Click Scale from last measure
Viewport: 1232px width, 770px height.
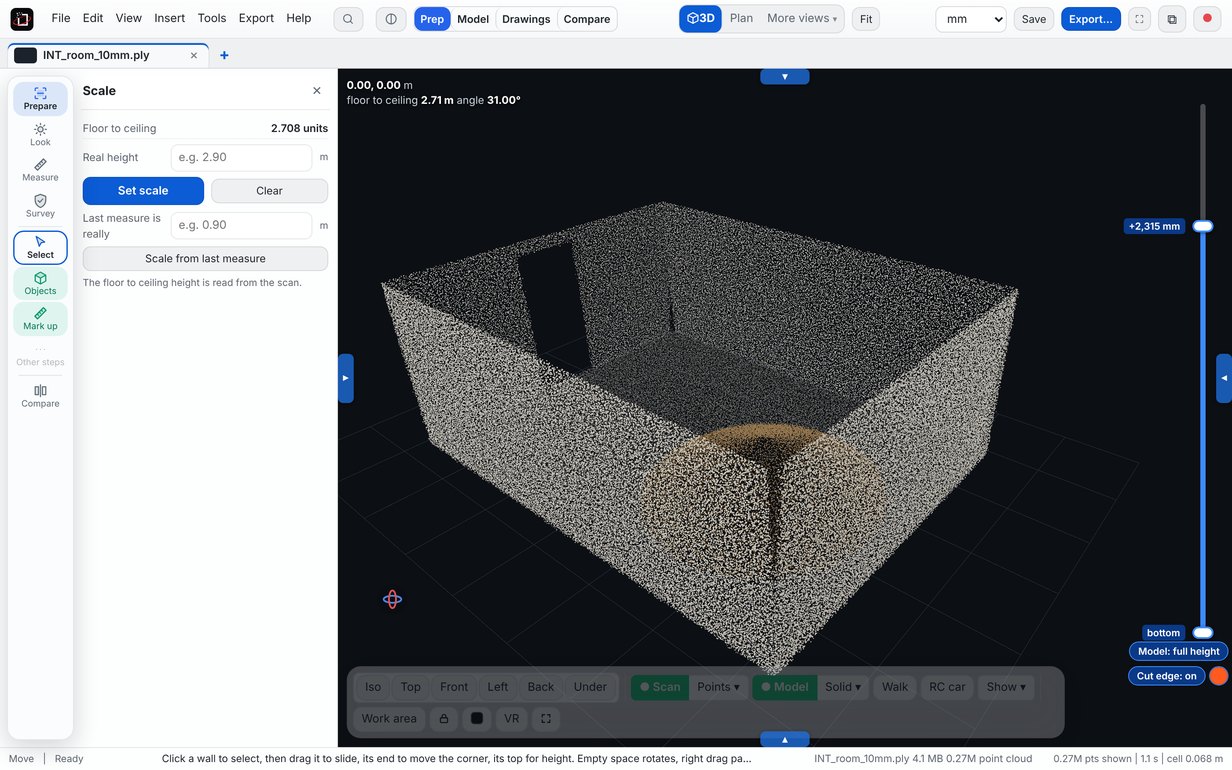205,258
